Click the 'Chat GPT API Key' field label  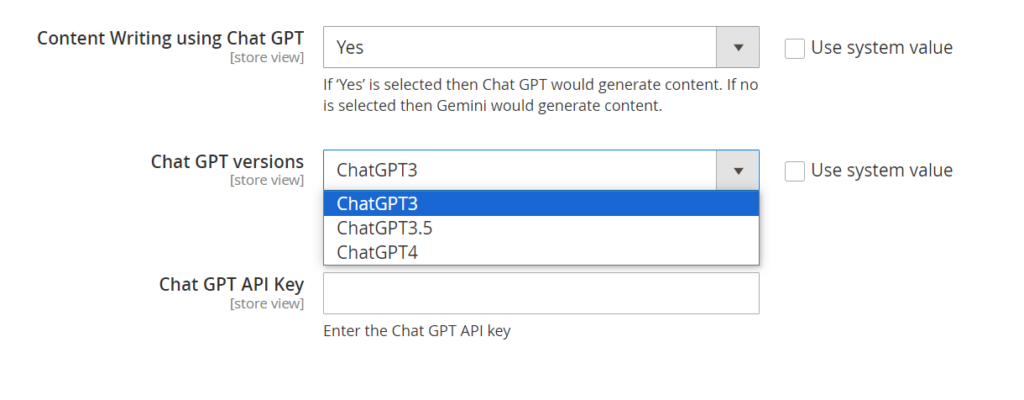[231, 284]
